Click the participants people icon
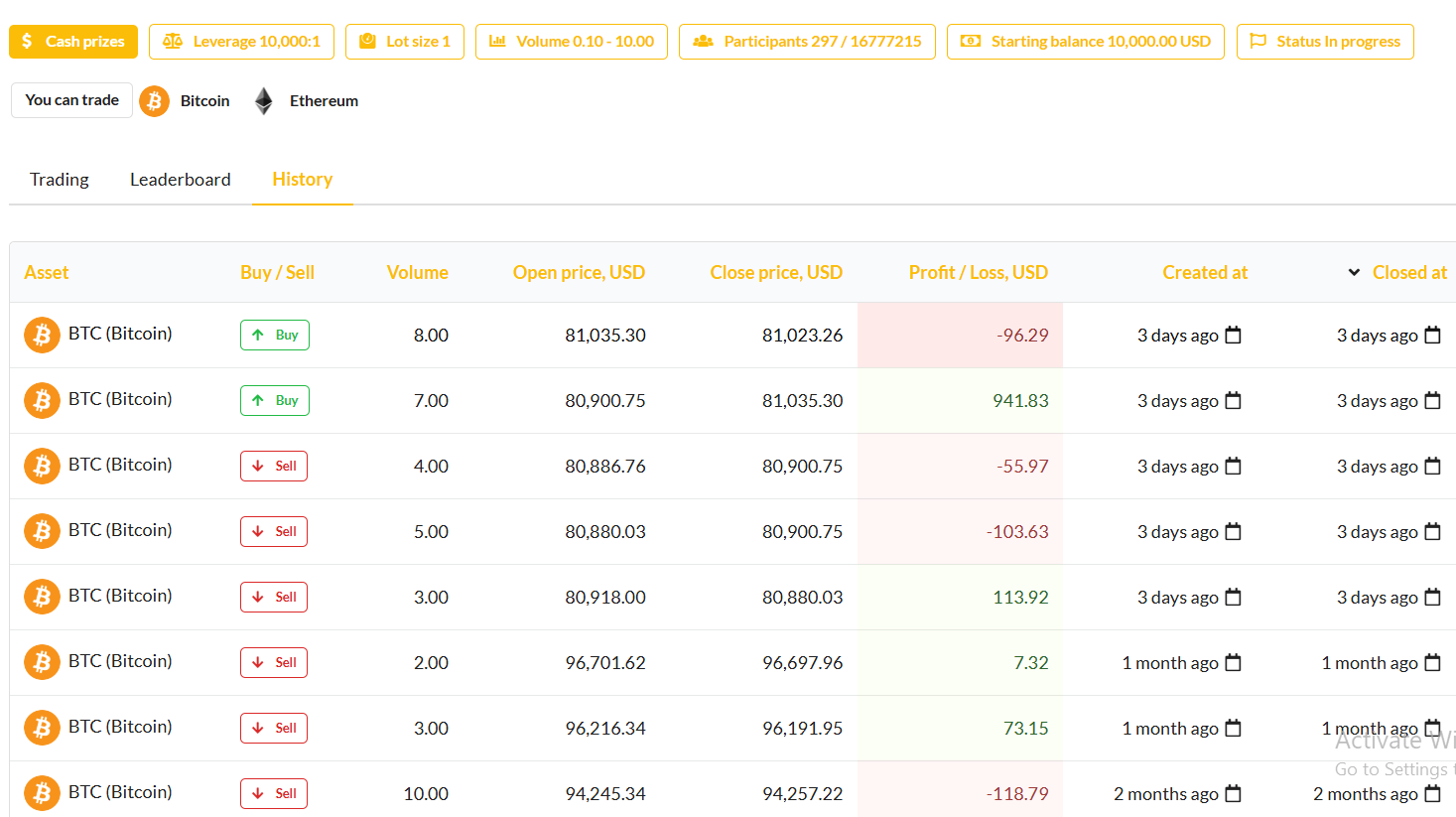Viewport: 1456px width, 817px height. tap(703, 41)
